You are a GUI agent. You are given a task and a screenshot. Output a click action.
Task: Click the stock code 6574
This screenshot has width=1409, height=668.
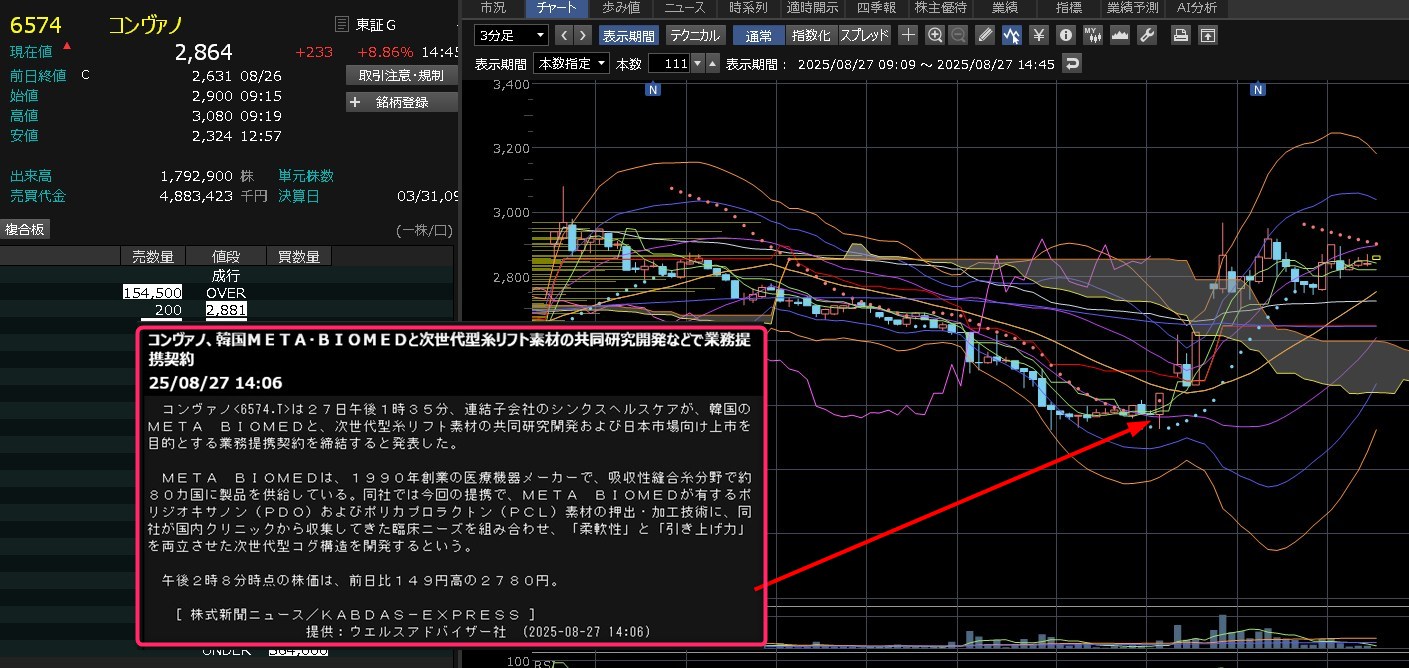pyautogui.click(x=35, y=26)
